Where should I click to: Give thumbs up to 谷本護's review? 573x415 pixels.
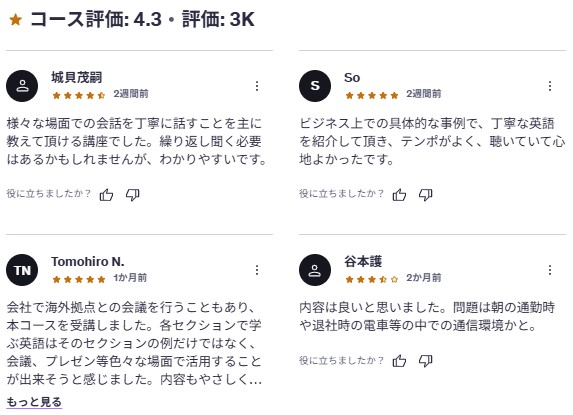(399, 361)
